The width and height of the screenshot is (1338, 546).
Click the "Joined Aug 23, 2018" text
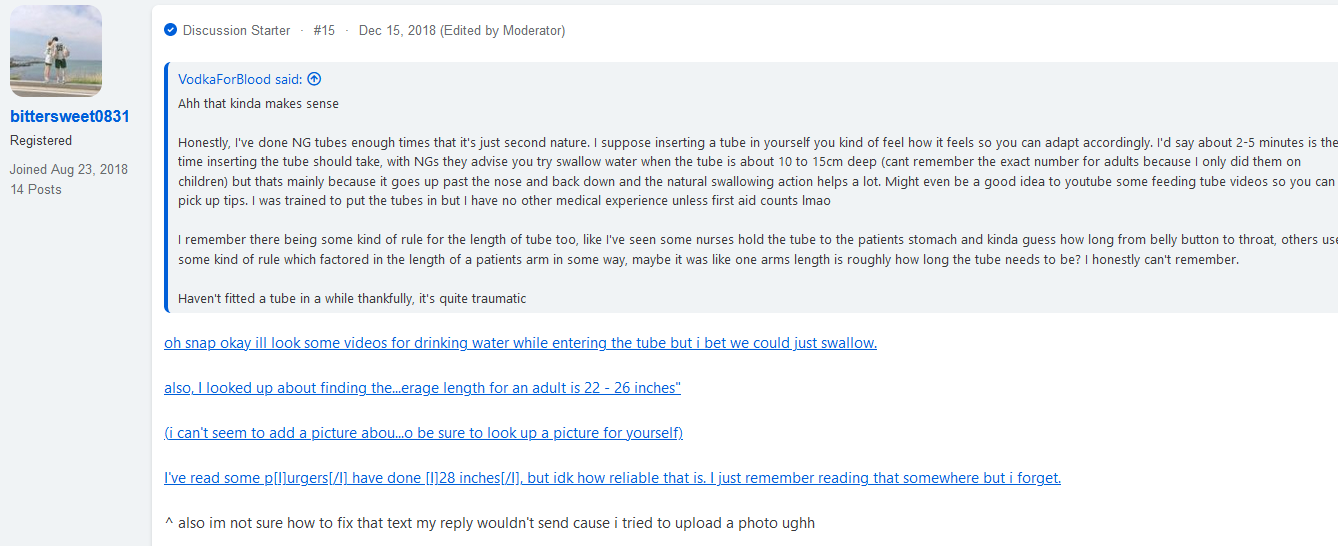tap(69, 169)
